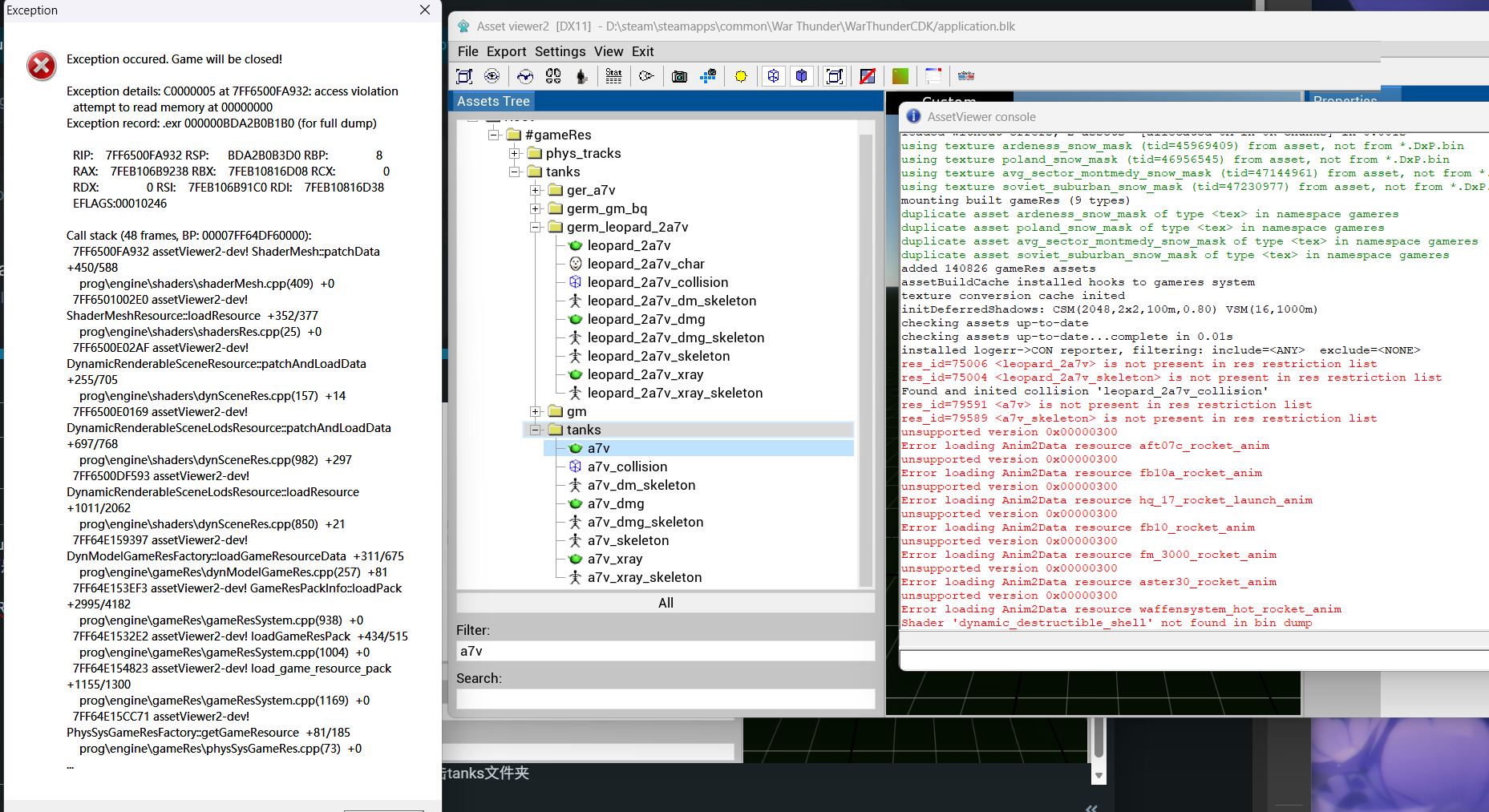1489x812 pixels.
Task: Click the Search input field
Action: pos(666,698)
